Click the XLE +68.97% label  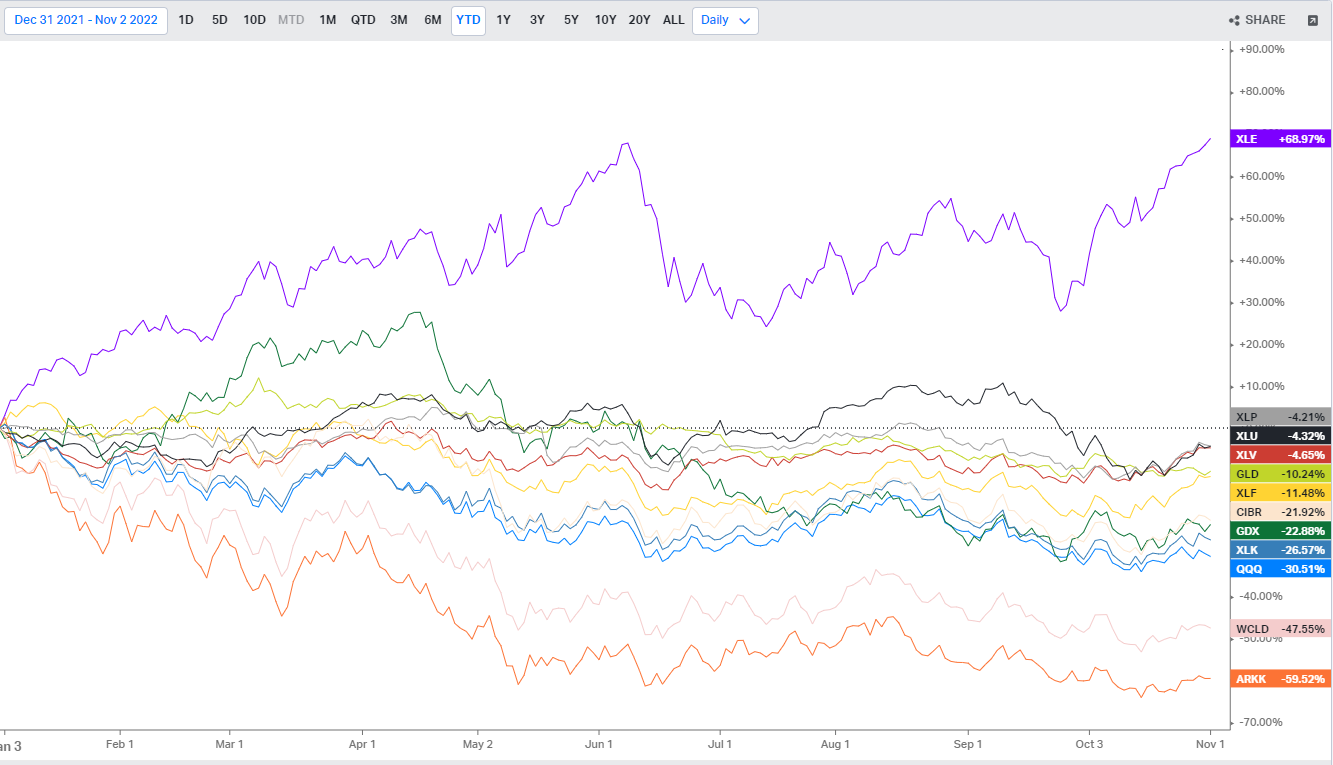1281,139
